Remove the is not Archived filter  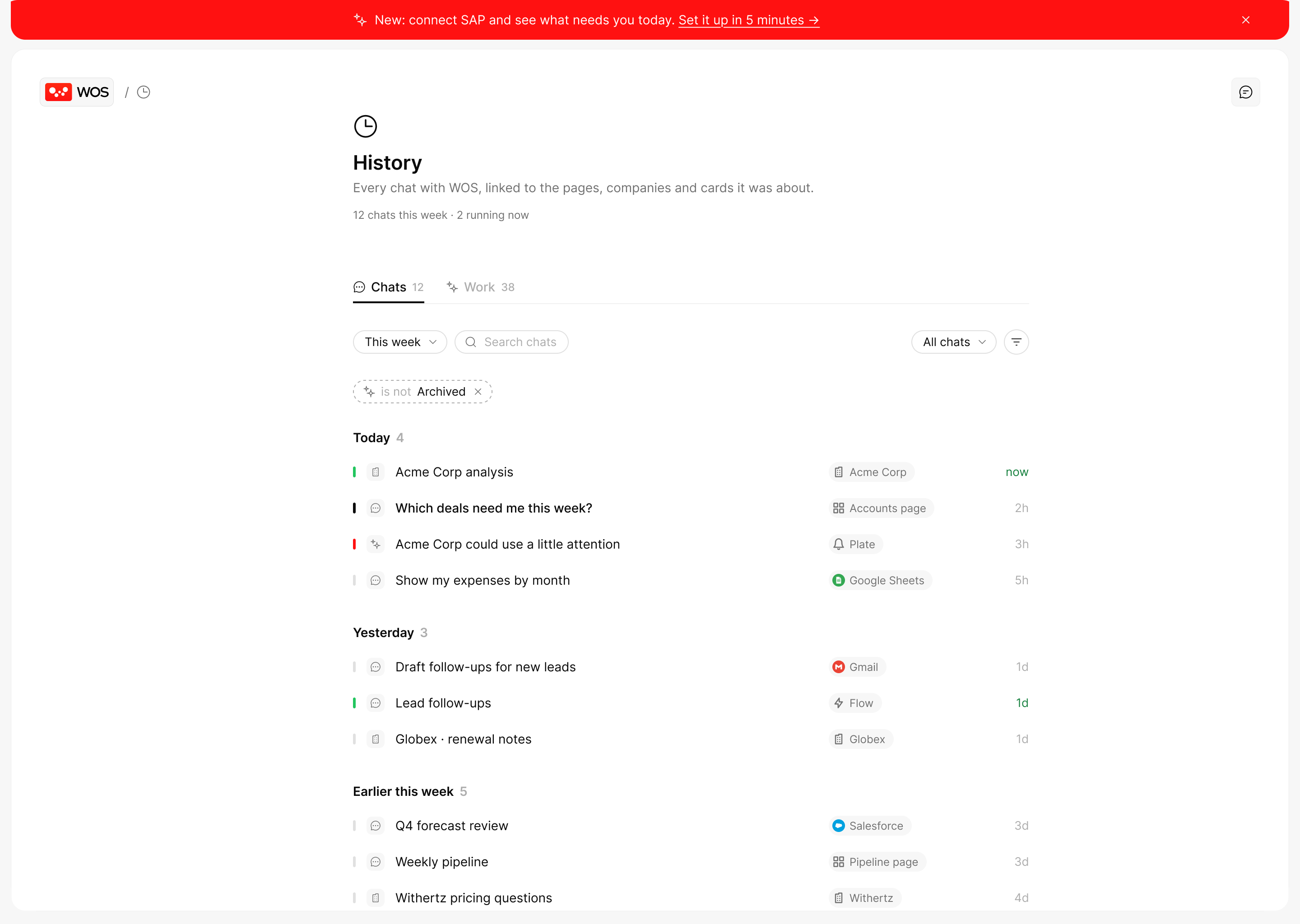(x=478, y=392)
